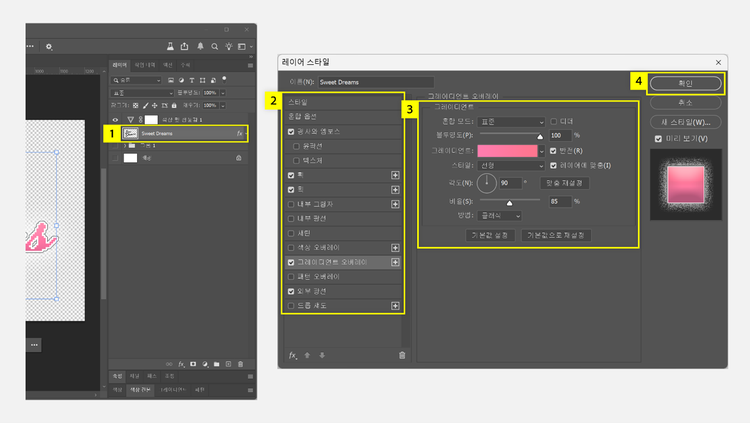The height and width of the screenshot is (423, 750).
Task: Click plus button on Gradient Overlay row
Action: pyautogui.click(x=395, y=262)
